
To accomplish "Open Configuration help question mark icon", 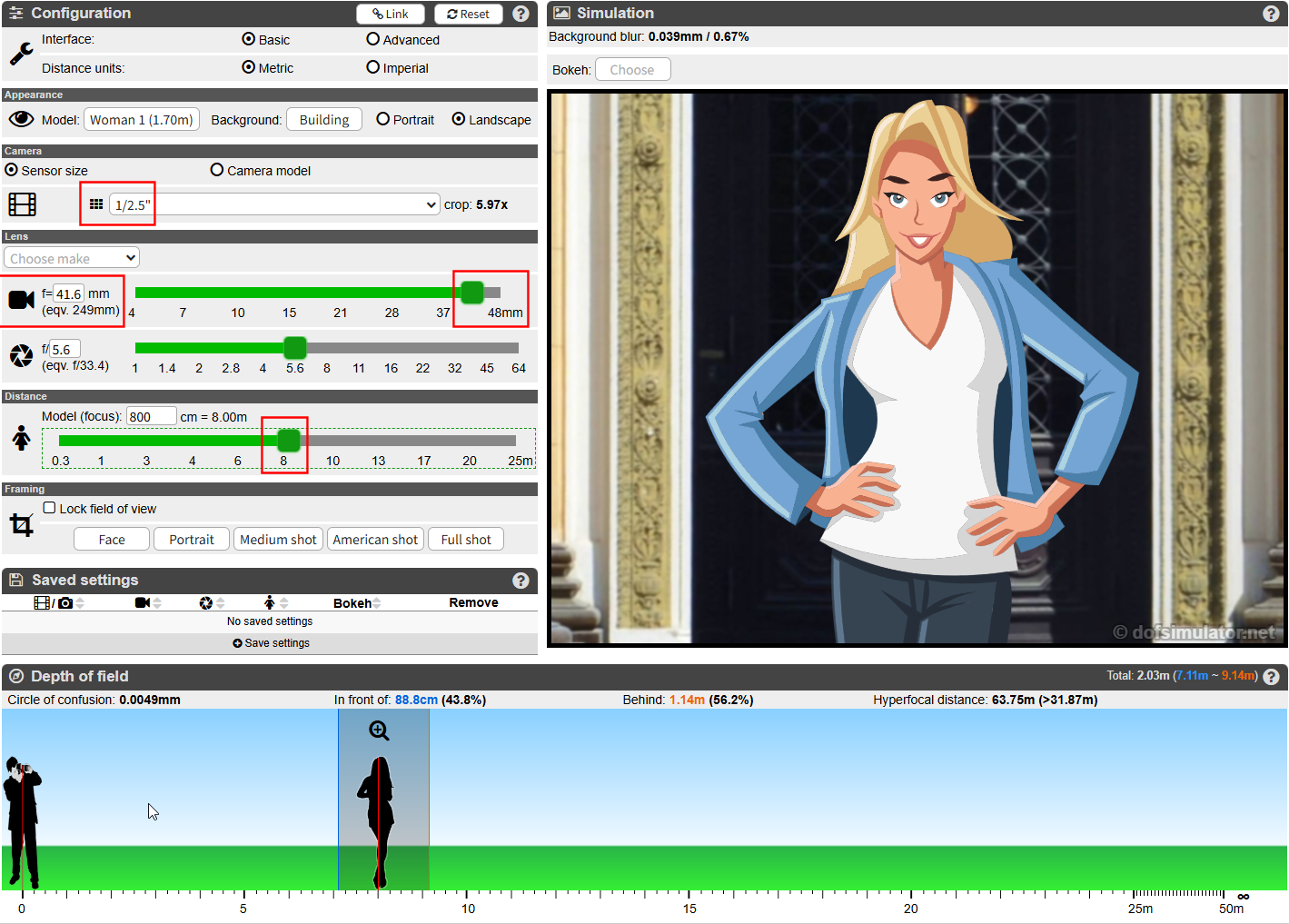I will point(521,14).
